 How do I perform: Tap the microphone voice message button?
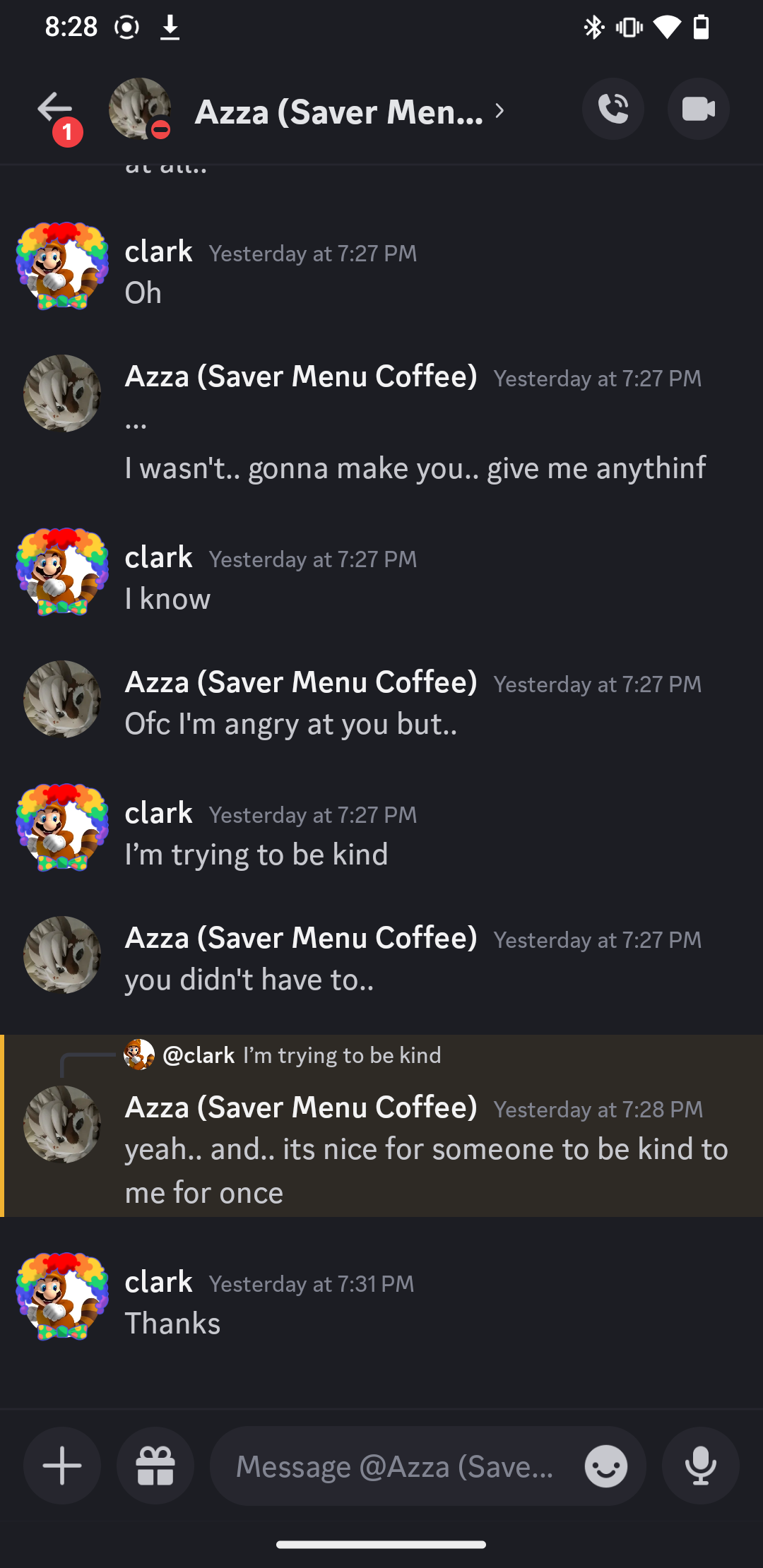(700, 1466)
